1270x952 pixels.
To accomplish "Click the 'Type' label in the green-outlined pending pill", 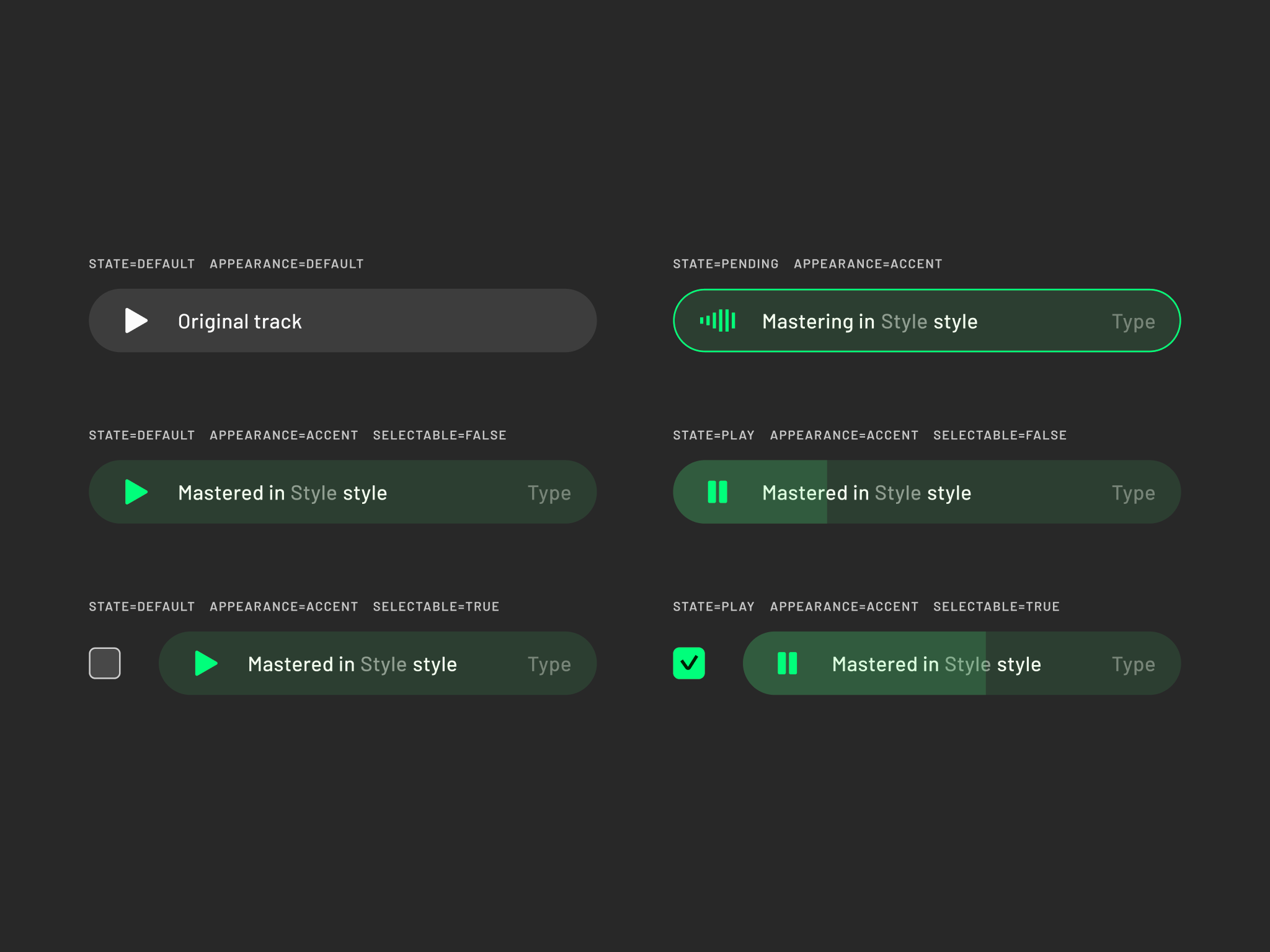I will (x=1133, y=322).
